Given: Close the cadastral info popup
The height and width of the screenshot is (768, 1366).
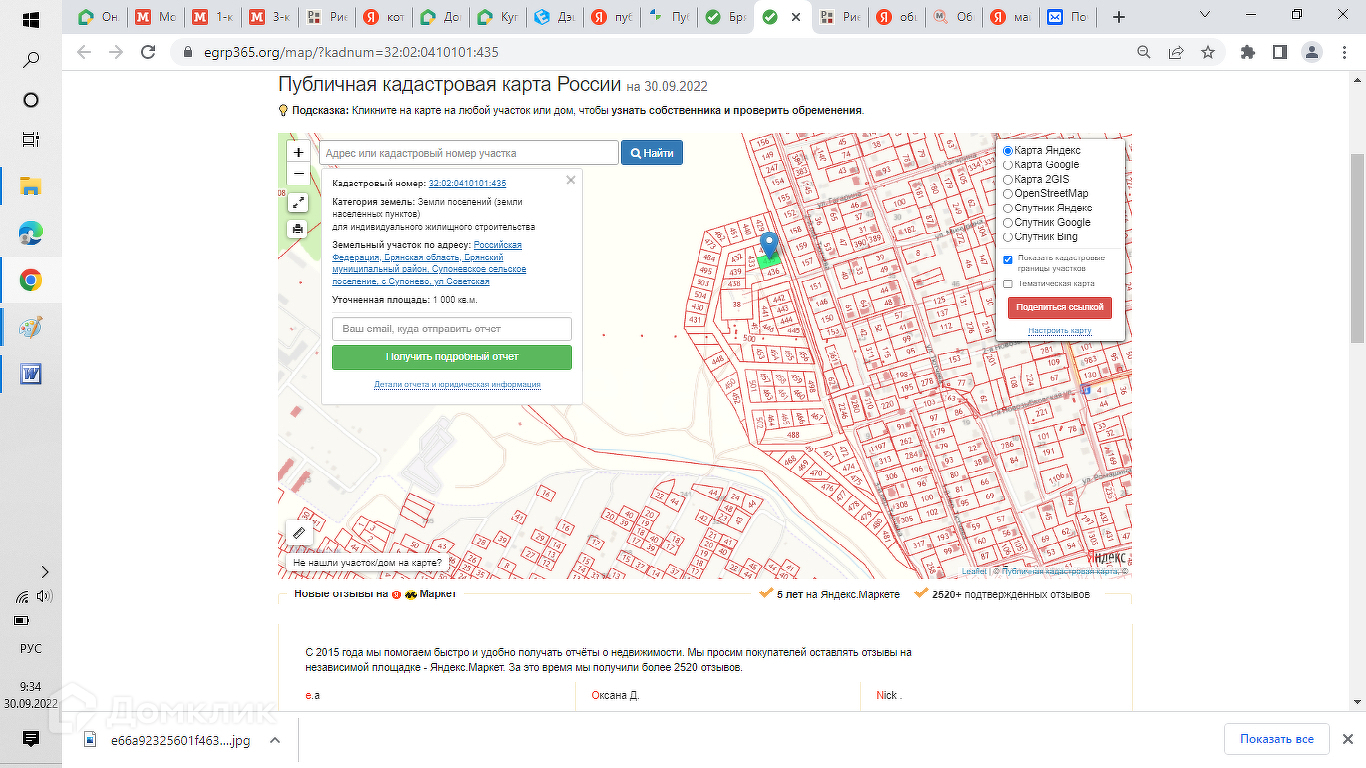Looking at the screenshot, I should coord(571,180).
